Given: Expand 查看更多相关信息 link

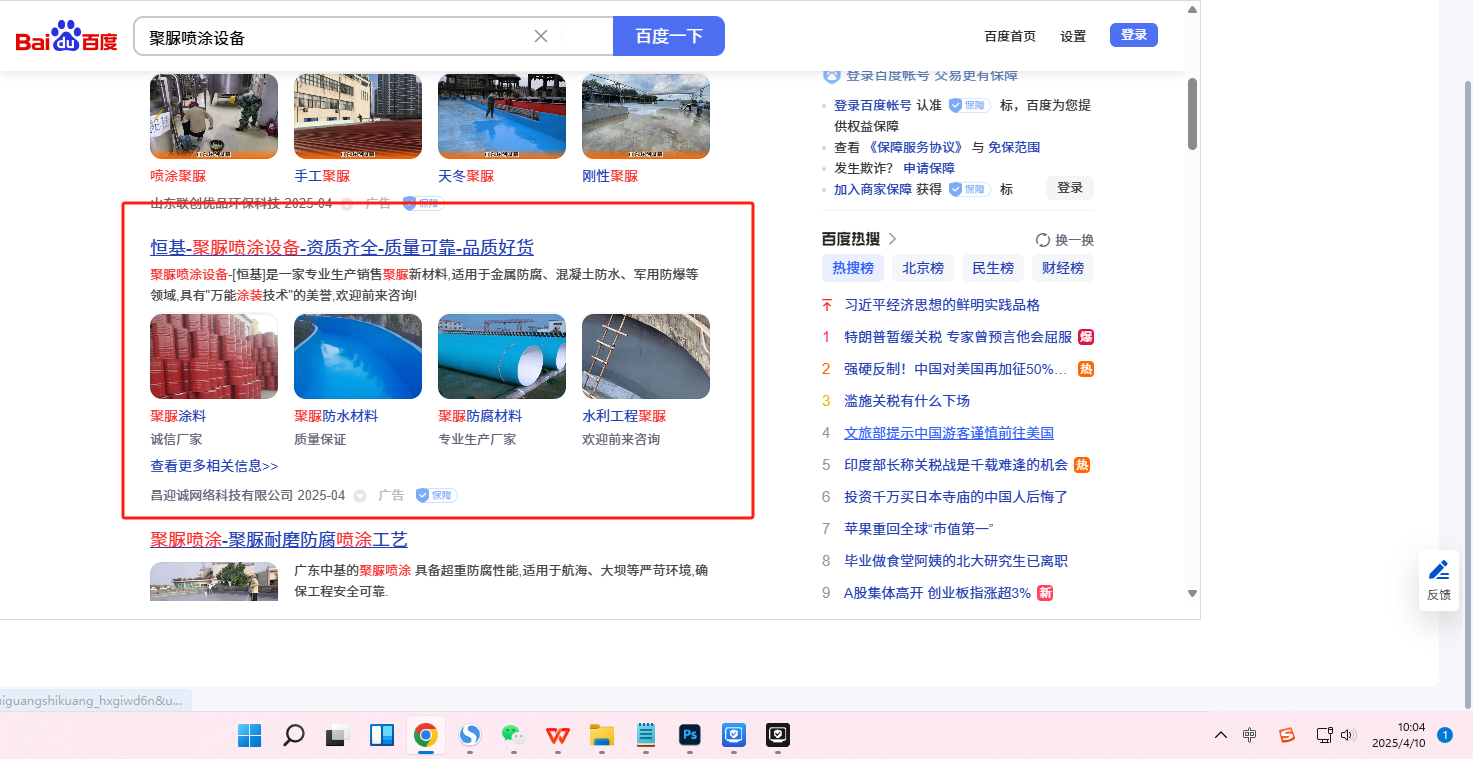Looking at the screenshot, I should 214,466.
